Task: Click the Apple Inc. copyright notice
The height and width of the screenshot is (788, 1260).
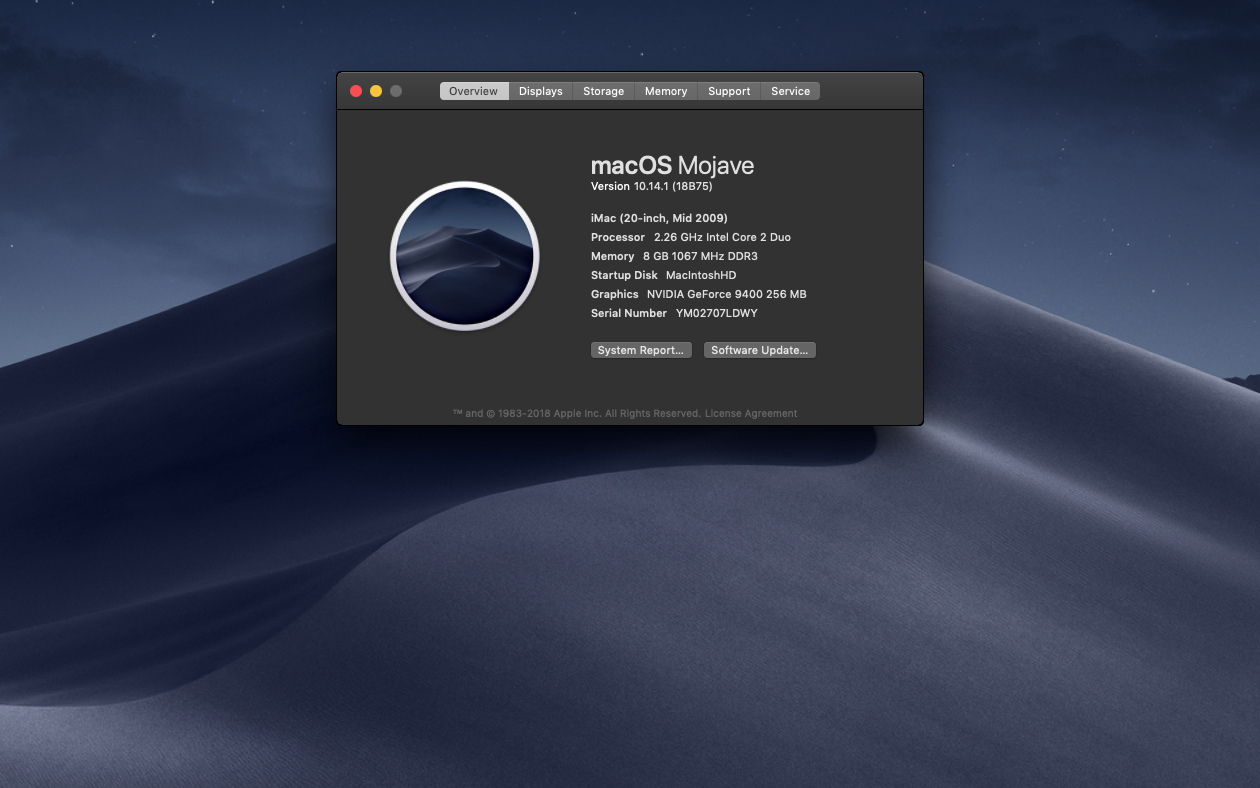Action: pos(577,413)
